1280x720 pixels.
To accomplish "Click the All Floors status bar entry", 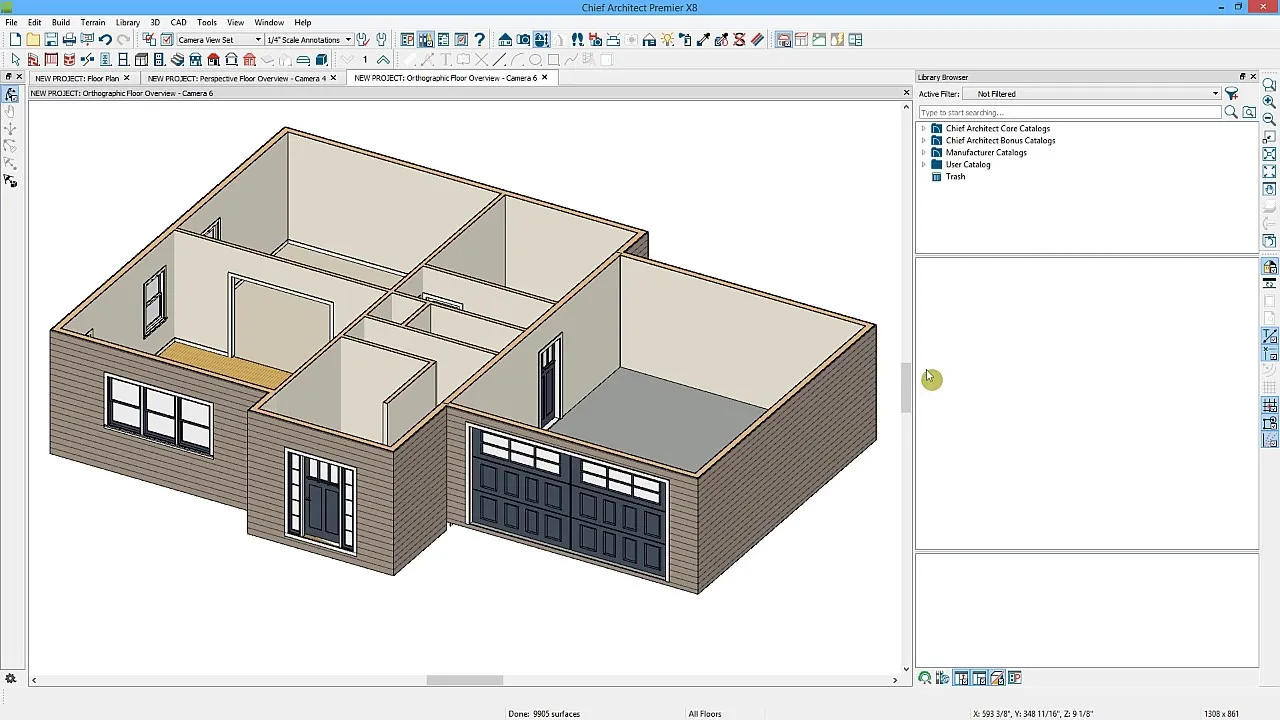I will coord(705,714).
